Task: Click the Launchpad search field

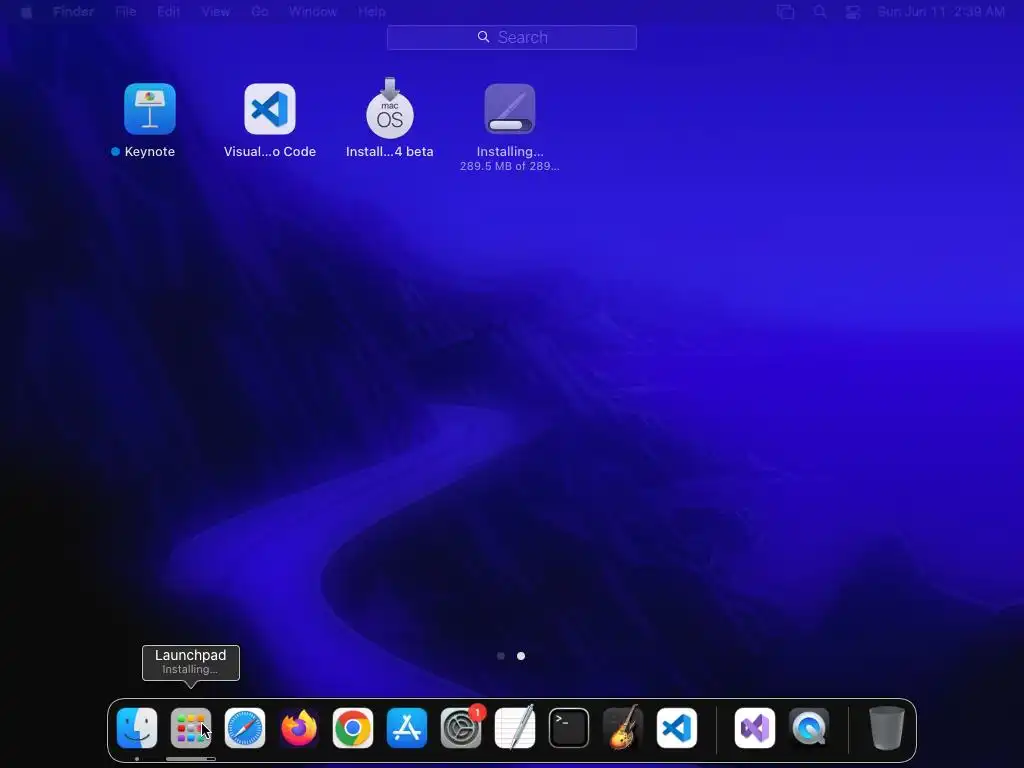Action: click(x=511, y=37)
